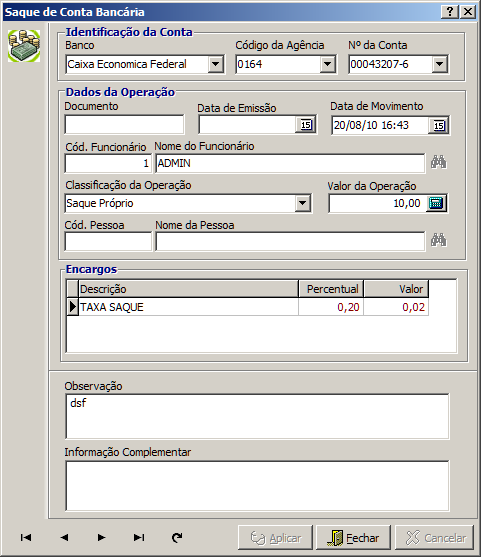This screenshot has height=557, width=481.
Task: Select the TAXA SAQUE row
Action: [248, 307]
